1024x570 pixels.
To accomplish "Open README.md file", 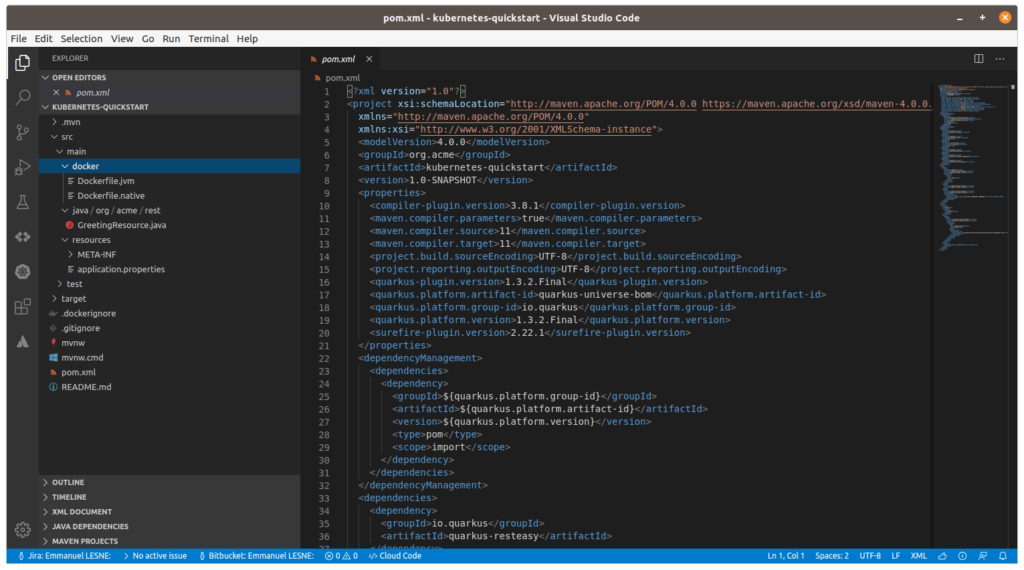I will pyautogui.click(x=170, y=387).
